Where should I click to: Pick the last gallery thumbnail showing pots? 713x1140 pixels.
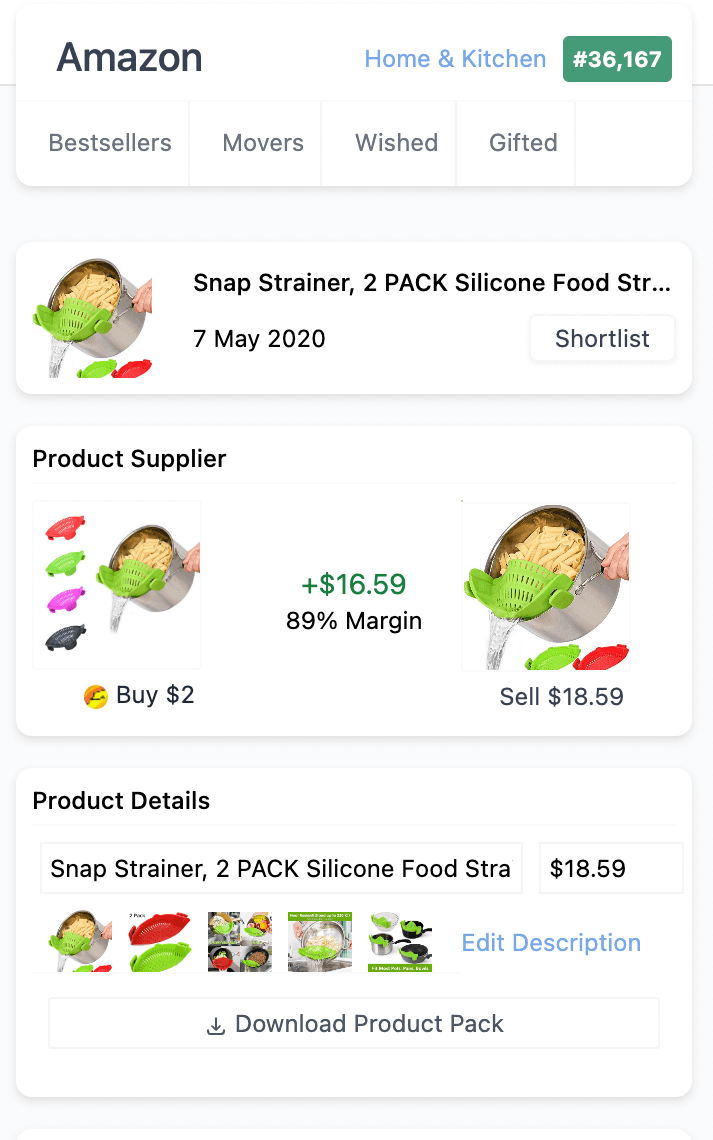pos(400,941)
